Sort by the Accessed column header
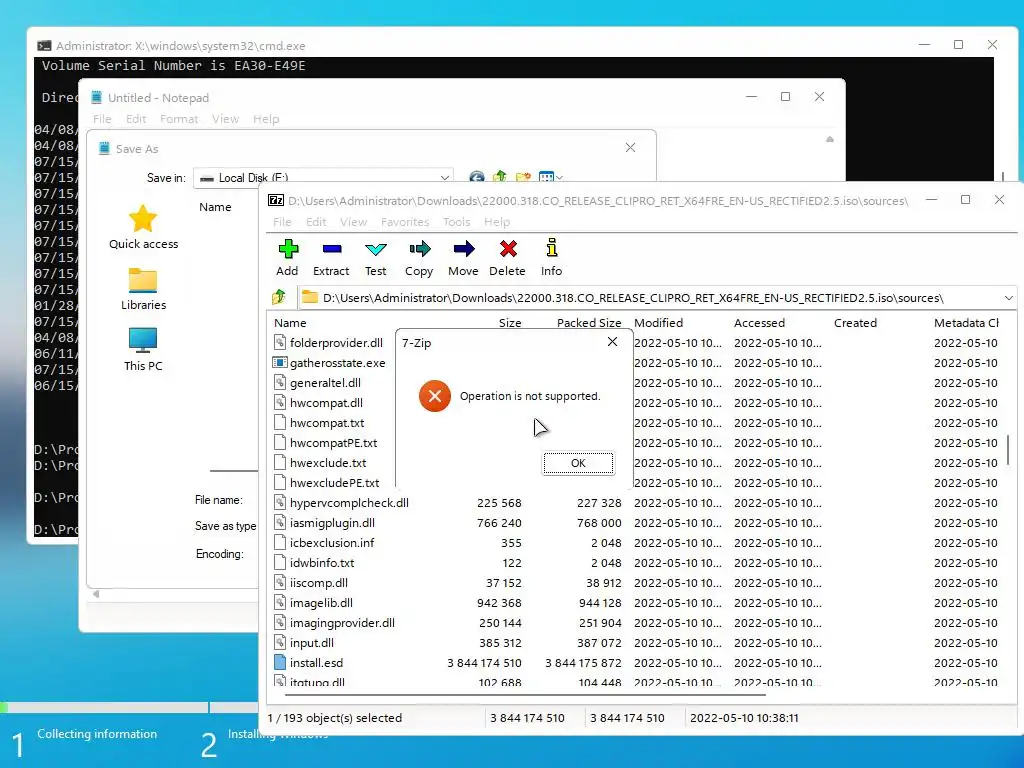The height and width of the screenshot is (768, 1024). pyautogui.click(x=759, y=323)
